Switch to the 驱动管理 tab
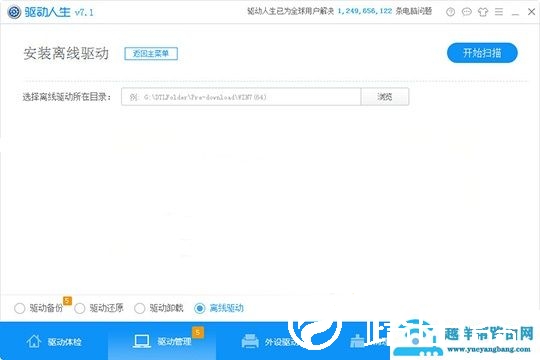This screenshot has height=360, width=540. coord(162,341)
